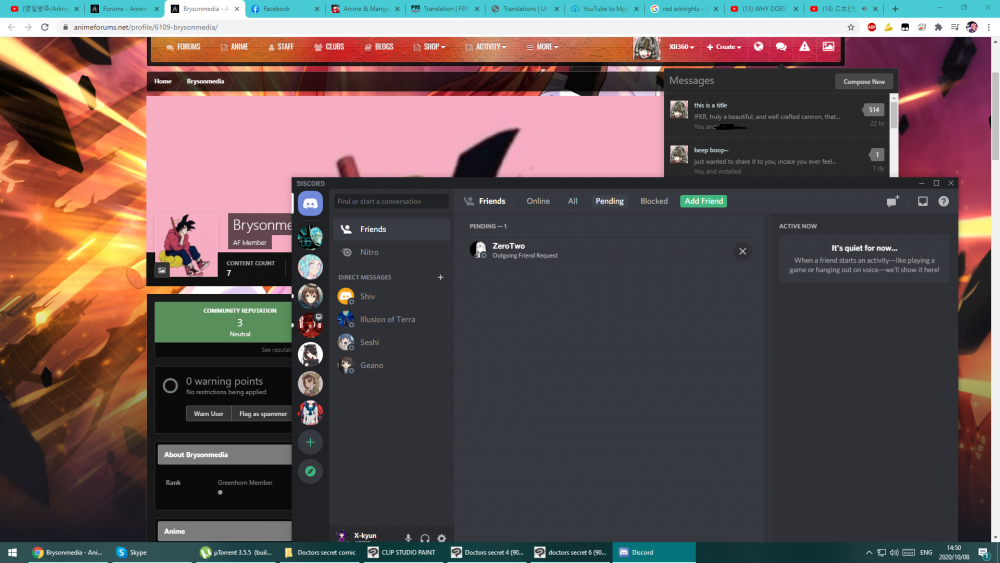Image resolution: width=1000 pixels, height=563 pixels.
Task: Open CLIP STUDIO PAINT from taskbar
Action: point(402,552)
